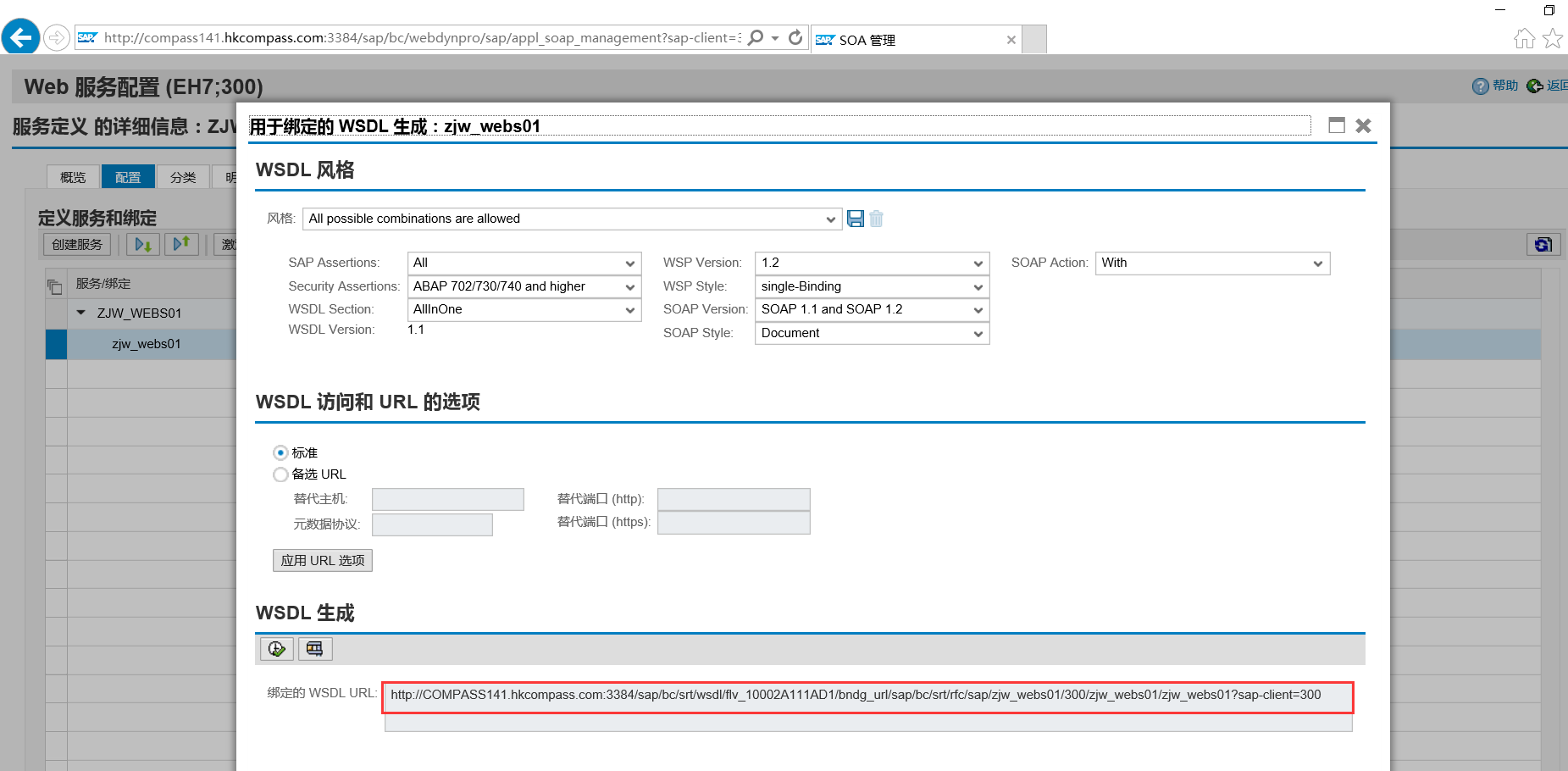Open the browser home icon
The height and width of the screenshot is (771, 1568).
click(x=1524, y=39)
